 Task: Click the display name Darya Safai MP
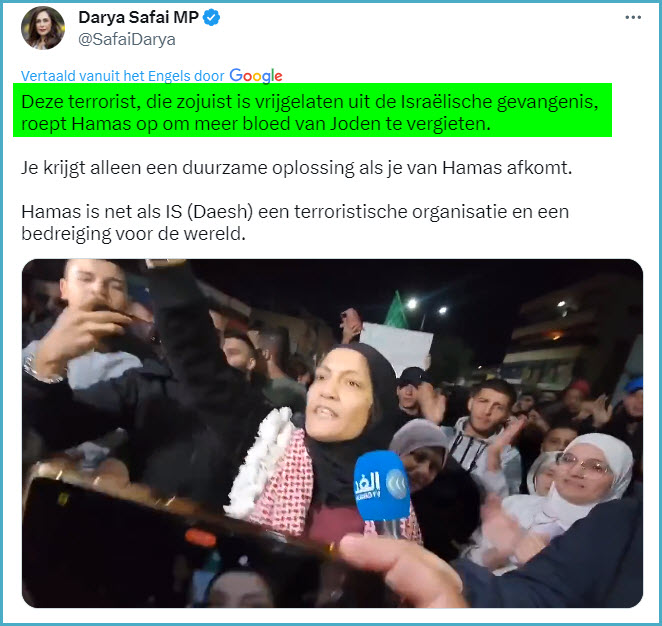coord(138,17)
